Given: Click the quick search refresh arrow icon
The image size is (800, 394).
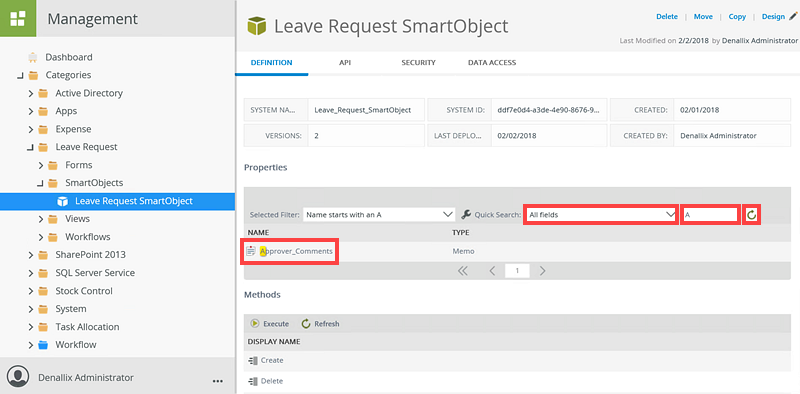Looking at the screenshot, I should pos(752,215).
